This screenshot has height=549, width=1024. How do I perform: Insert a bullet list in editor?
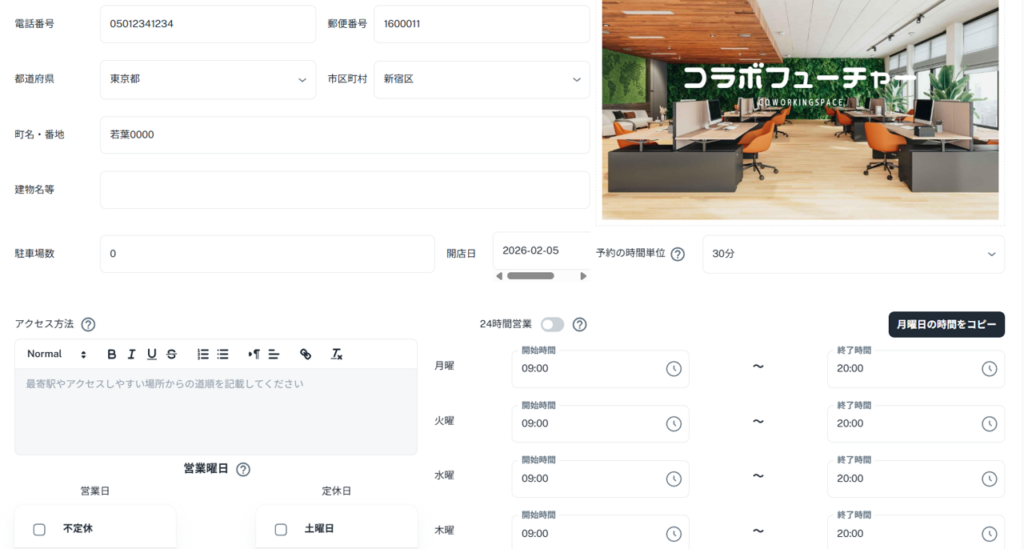pos(223,354)
